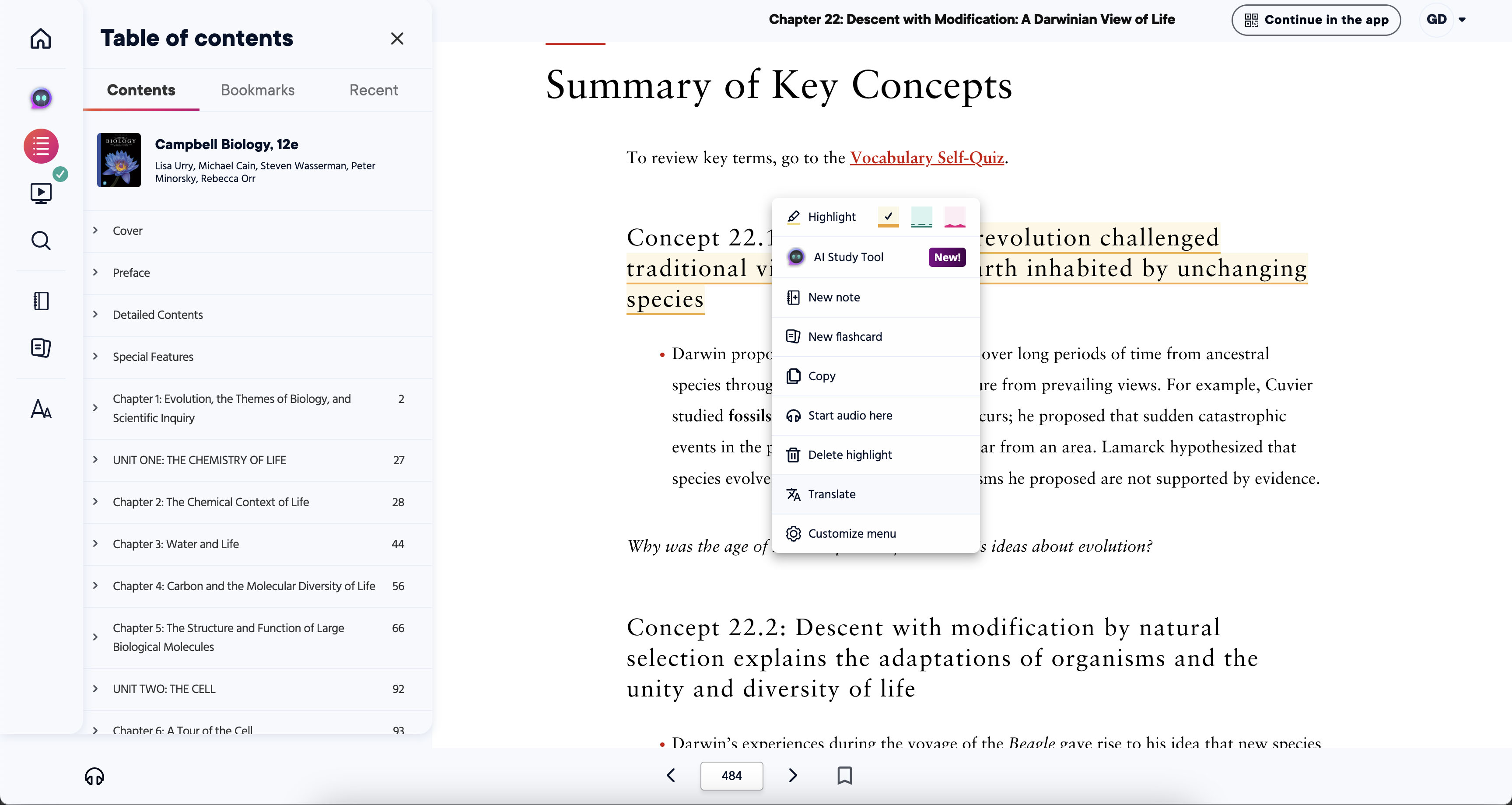Click the Continue in the app button
Image resolution: width=1512 pixels, height=805 pixels.
pyautogui.click(x=1316, y=19)
